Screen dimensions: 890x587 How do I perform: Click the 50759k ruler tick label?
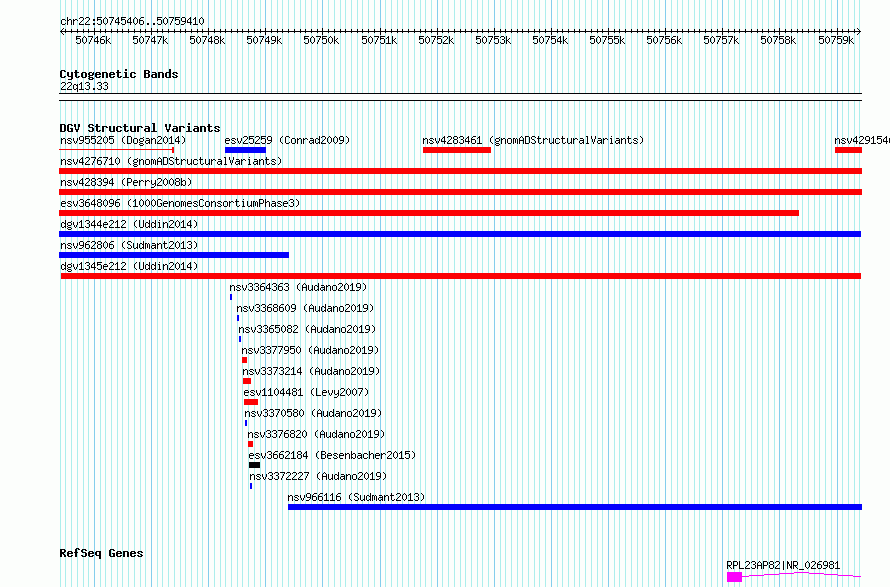pyautogui.click(x=836, y=40)
